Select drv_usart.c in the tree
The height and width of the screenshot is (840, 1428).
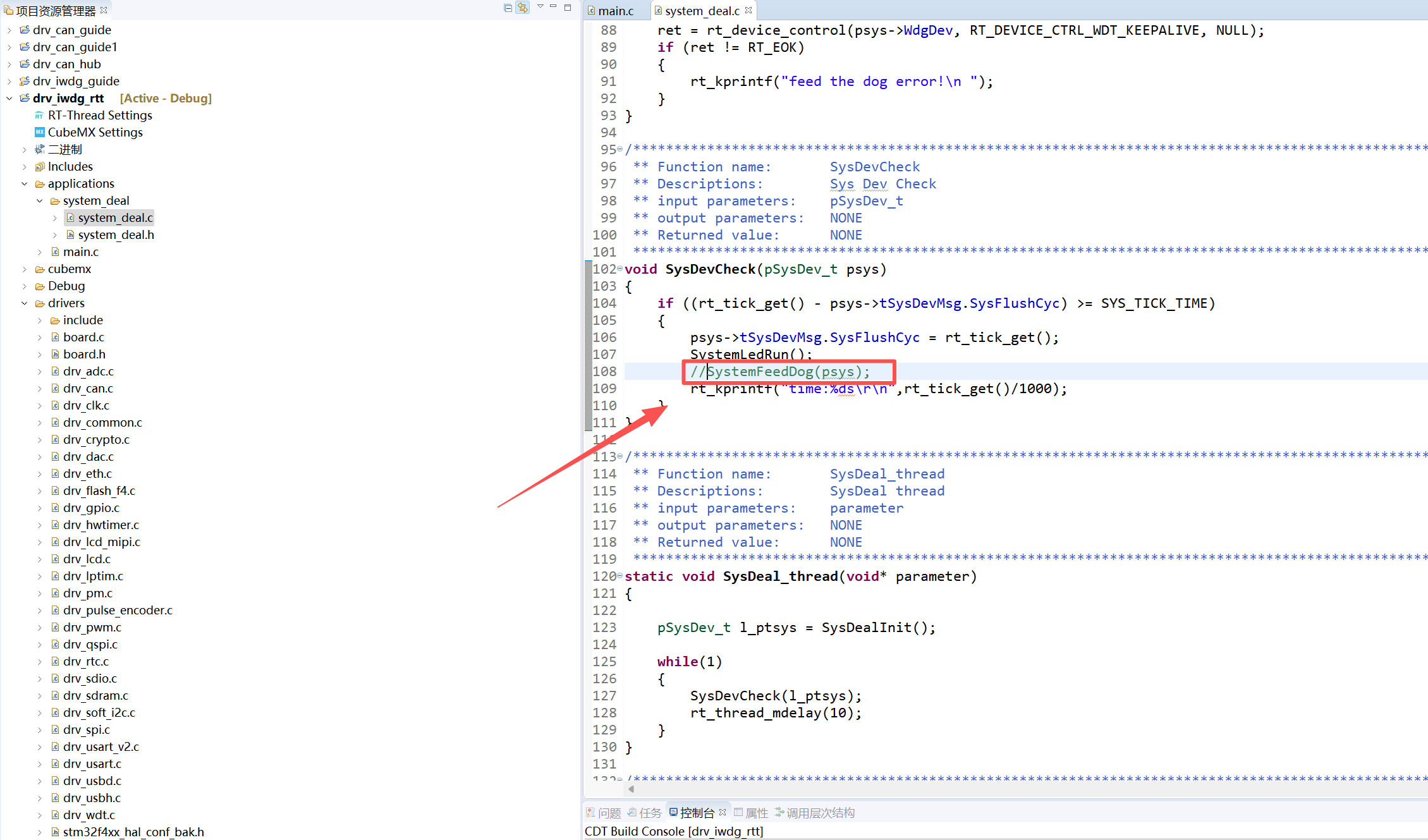(92, 764)
